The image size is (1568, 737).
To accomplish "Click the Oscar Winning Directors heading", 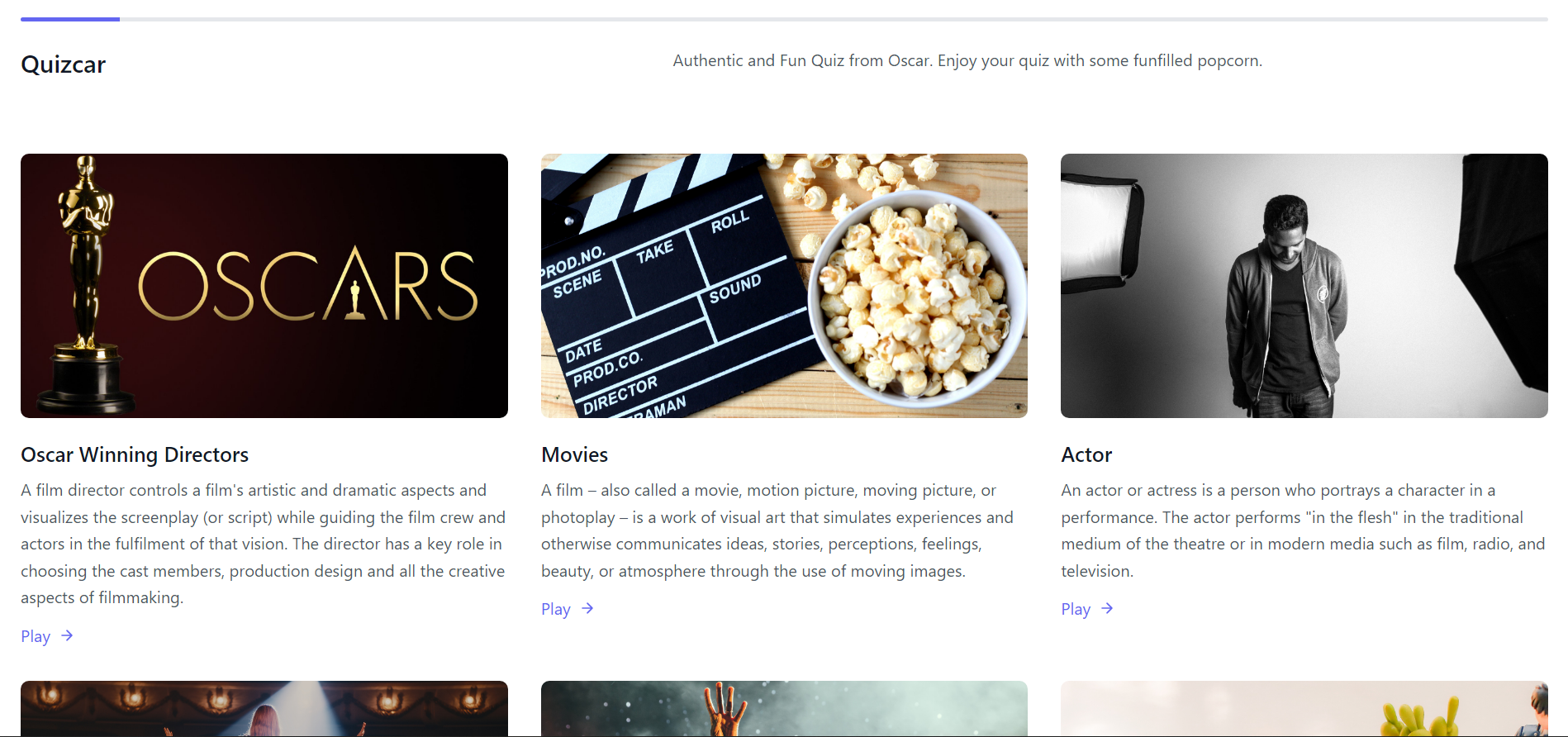I will click(x=135, y=454).
